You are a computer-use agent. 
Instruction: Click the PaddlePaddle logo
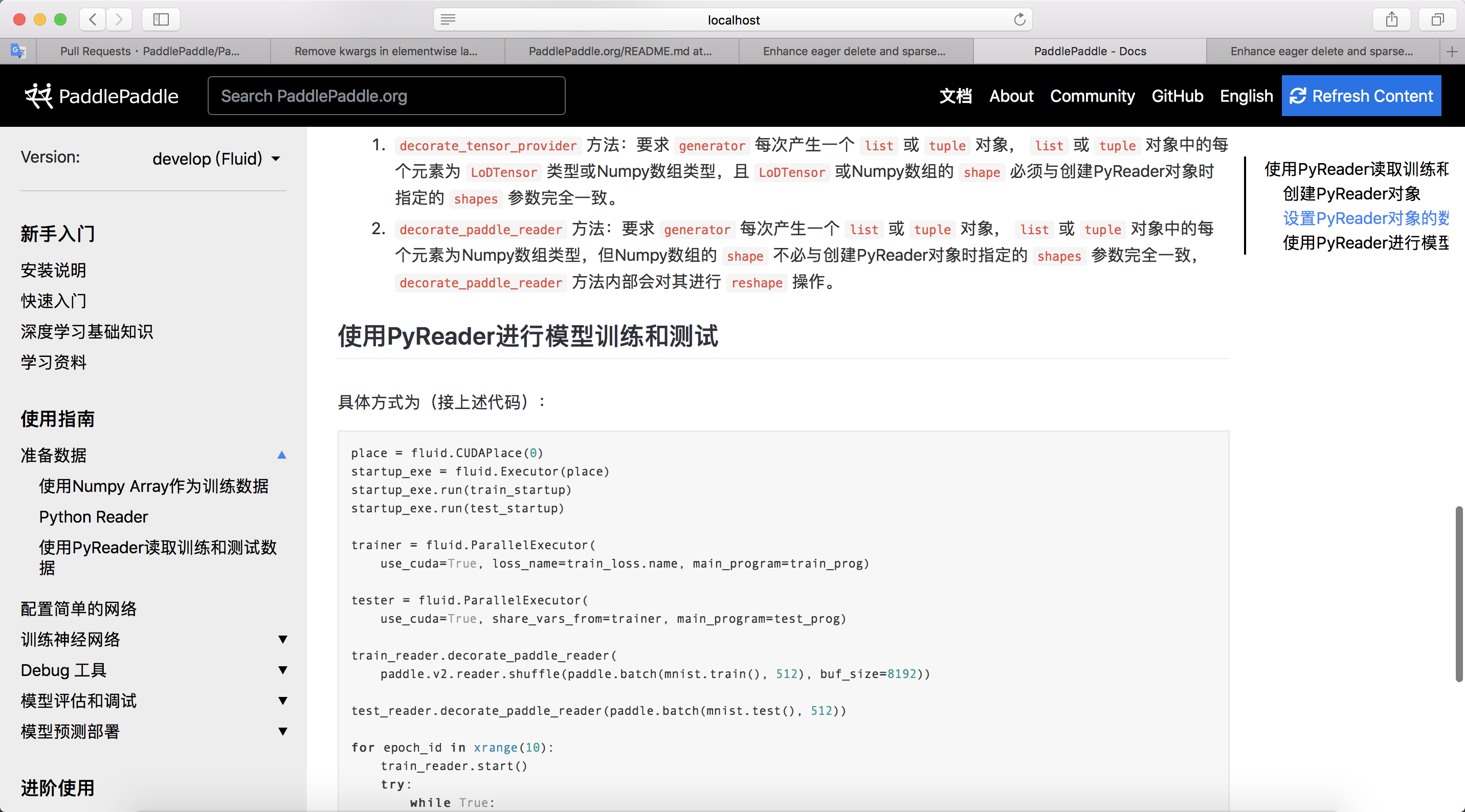(102, 96)
